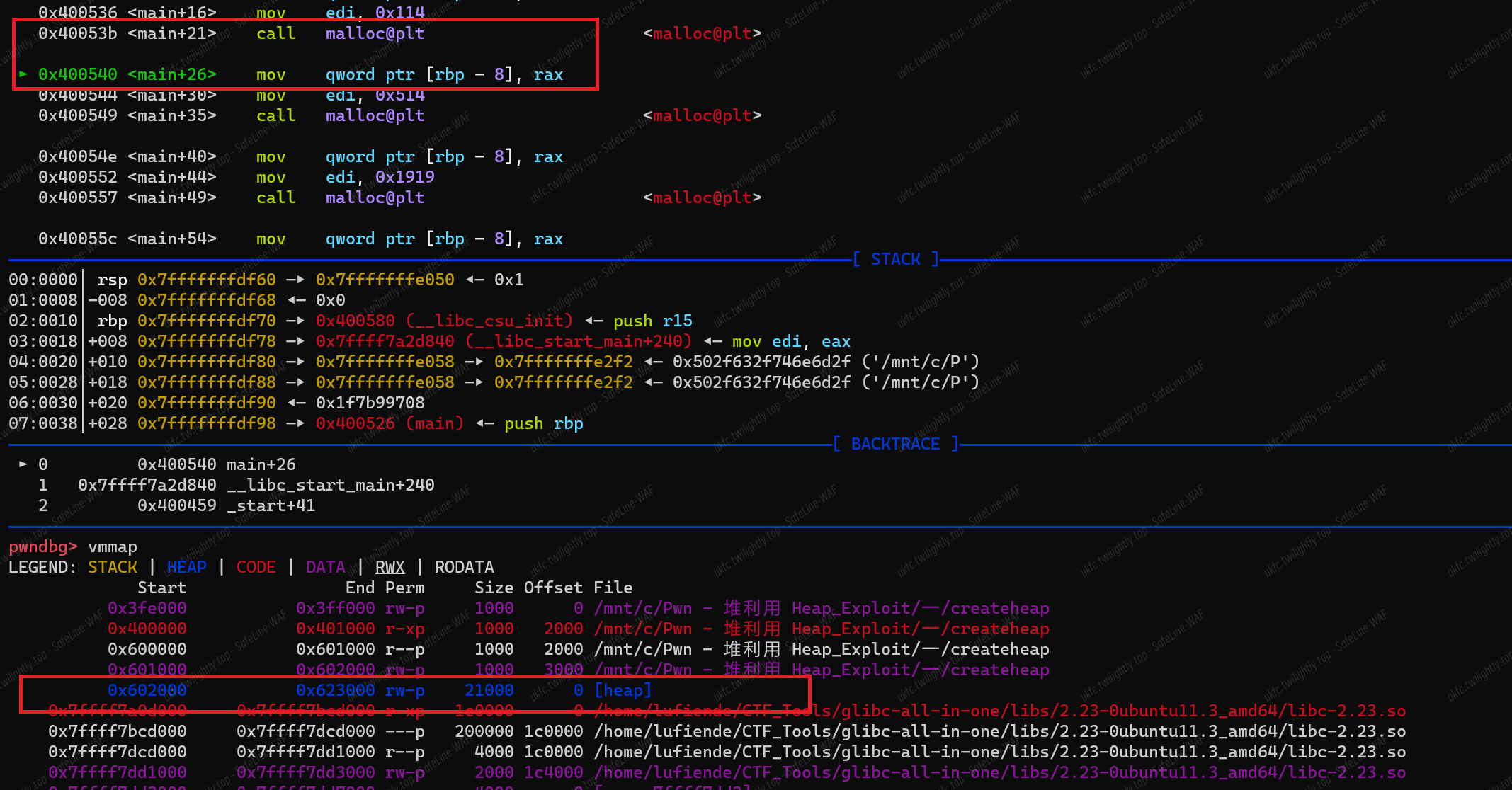This screenshot has height=790, width=1512.
Task: Click the green current-instruction arrow at main+26
Action: (23, 74)
